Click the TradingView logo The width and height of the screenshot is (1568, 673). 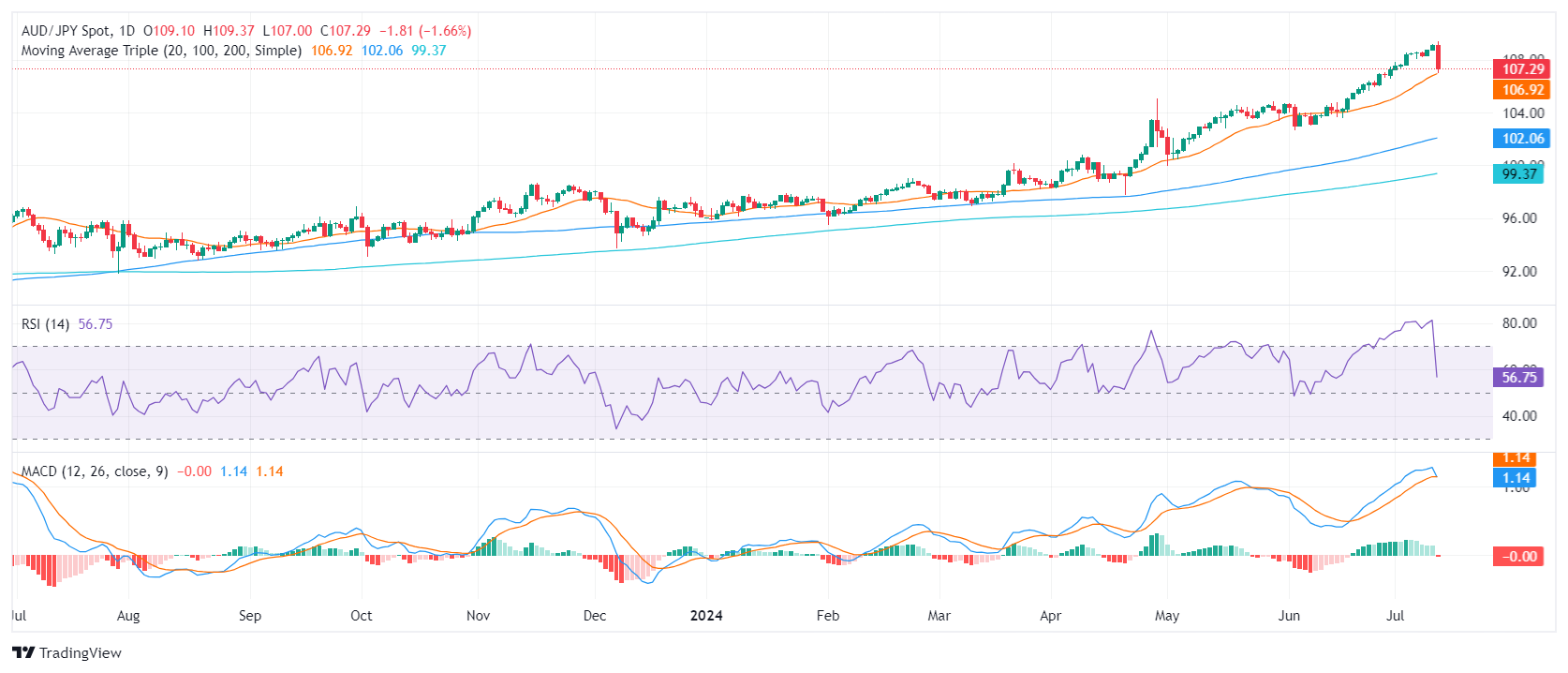tap(67, 653)
